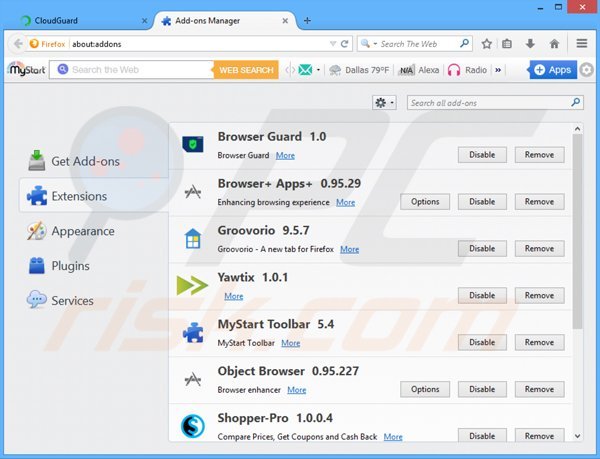Click magnifier icon in Search The Web box
The image size is (600, 459).
[465, 43]
